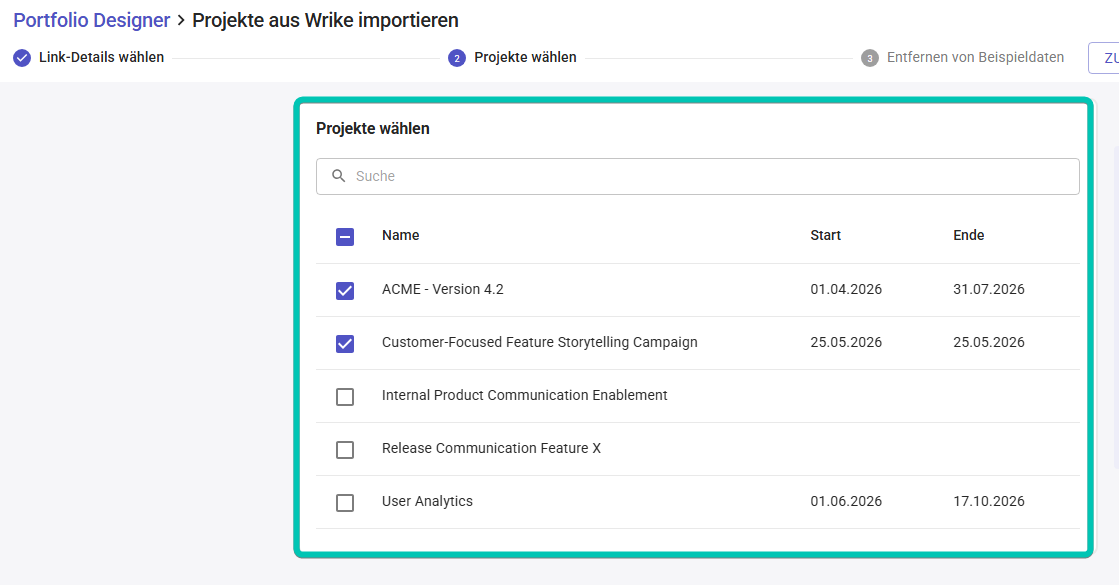
Task: Click the numbered circle icon of step two
Action: 456,57
